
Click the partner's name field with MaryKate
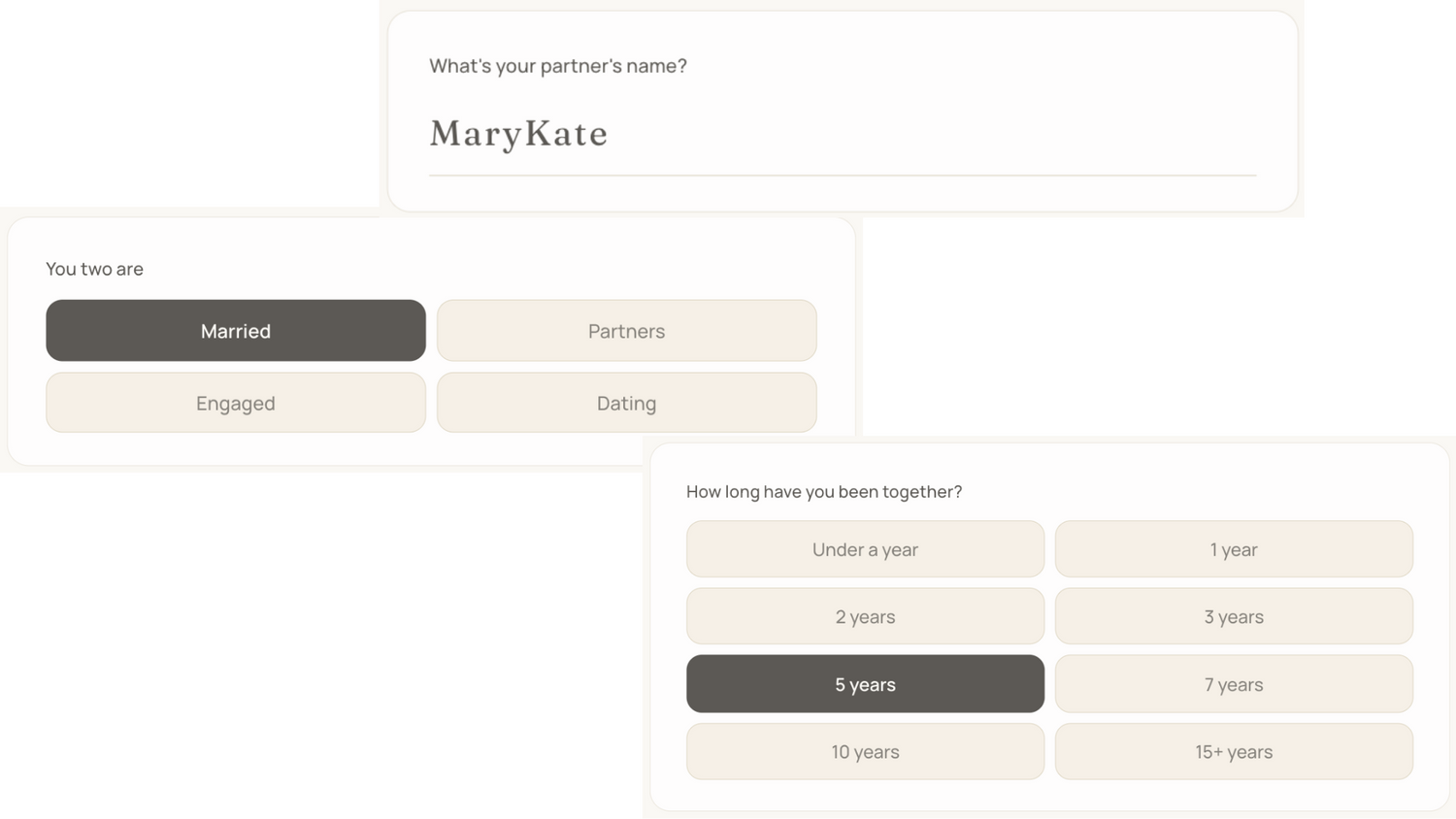coord(843,134)
